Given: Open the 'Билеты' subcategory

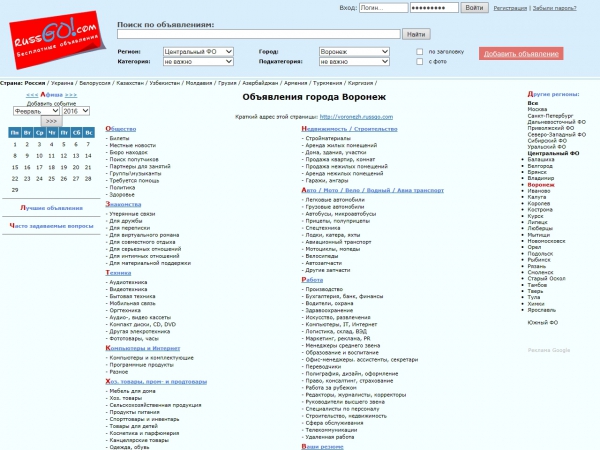Looking at the screenshot, I should (119, 138).
